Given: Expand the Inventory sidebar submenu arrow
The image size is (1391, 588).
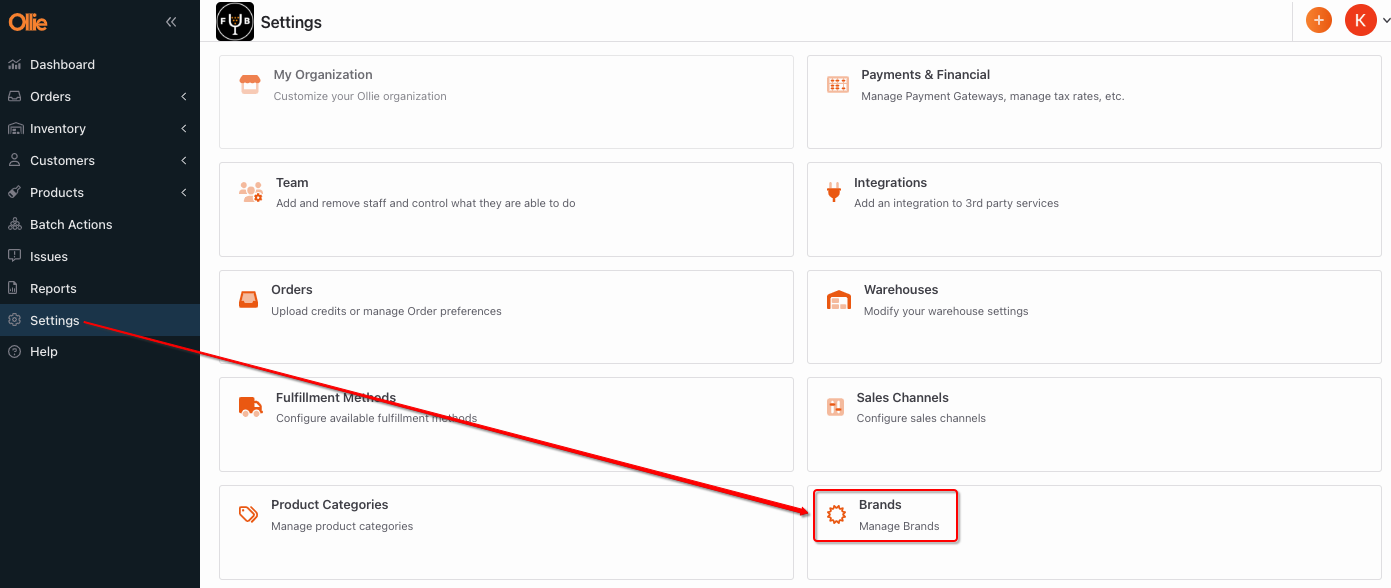Looking at the screenshot, I should (184, 129).
